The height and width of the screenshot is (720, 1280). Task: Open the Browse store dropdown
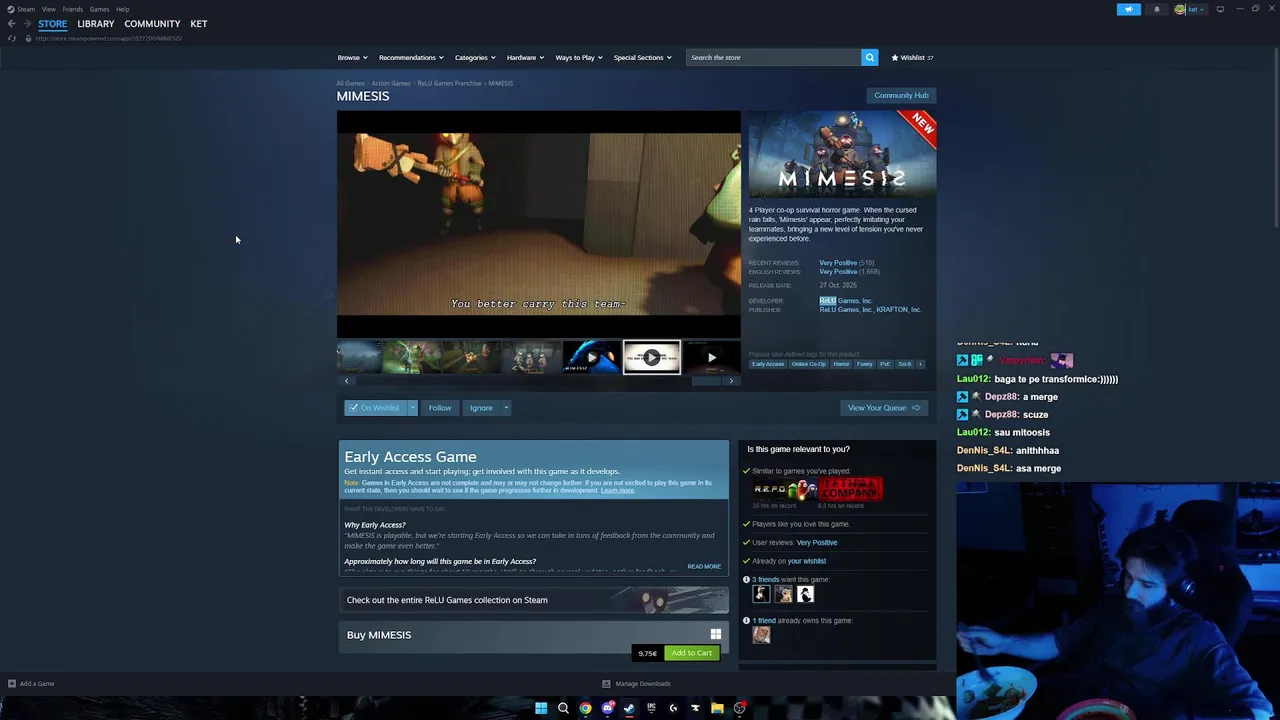[352, 58]
